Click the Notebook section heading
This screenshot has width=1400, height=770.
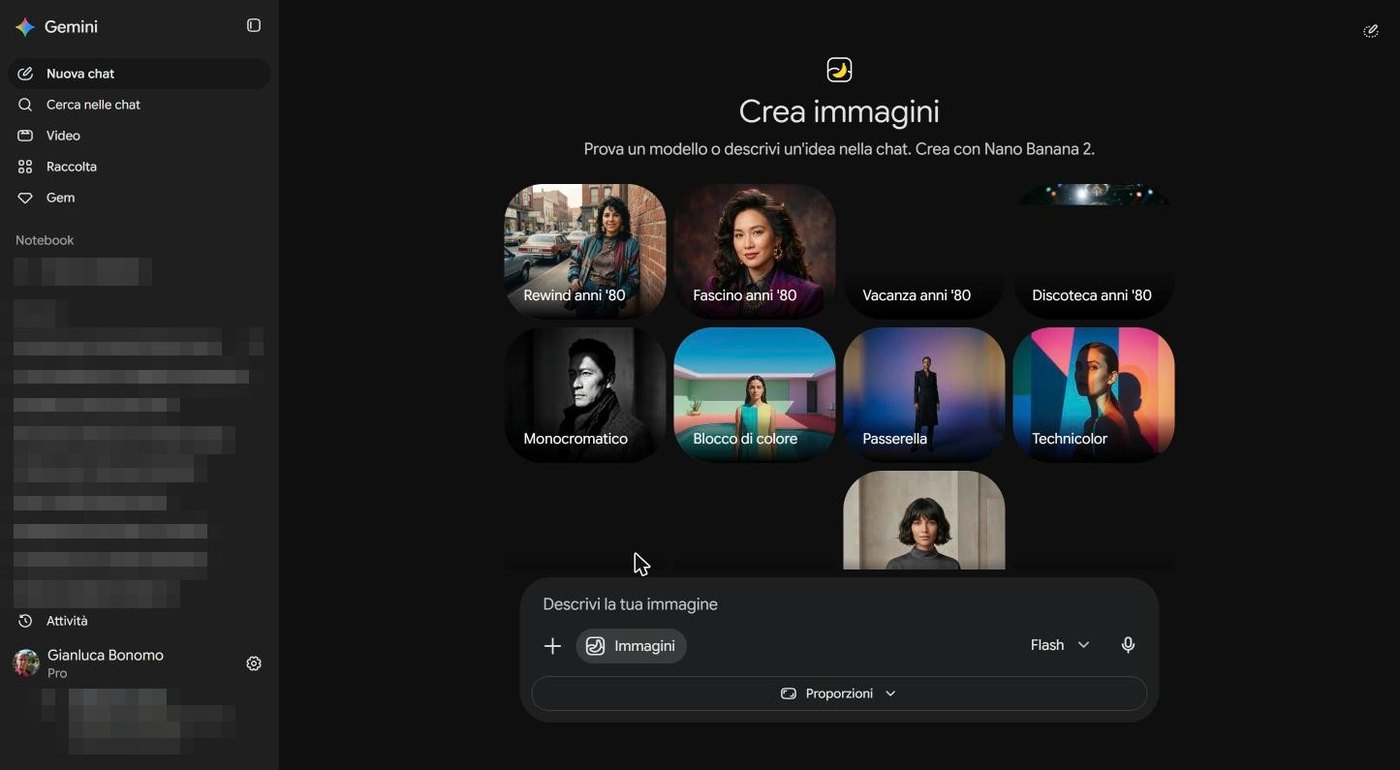pos(45,240)
